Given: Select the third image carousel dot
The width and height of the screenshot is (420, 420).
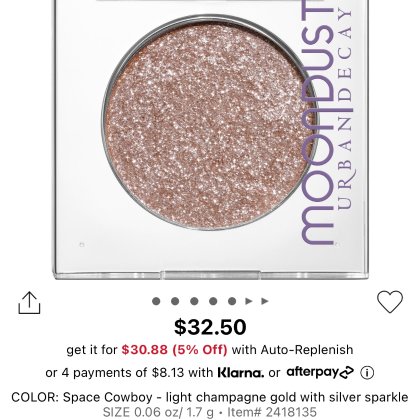Looking at the screenshot, I should tap(194, 301).
